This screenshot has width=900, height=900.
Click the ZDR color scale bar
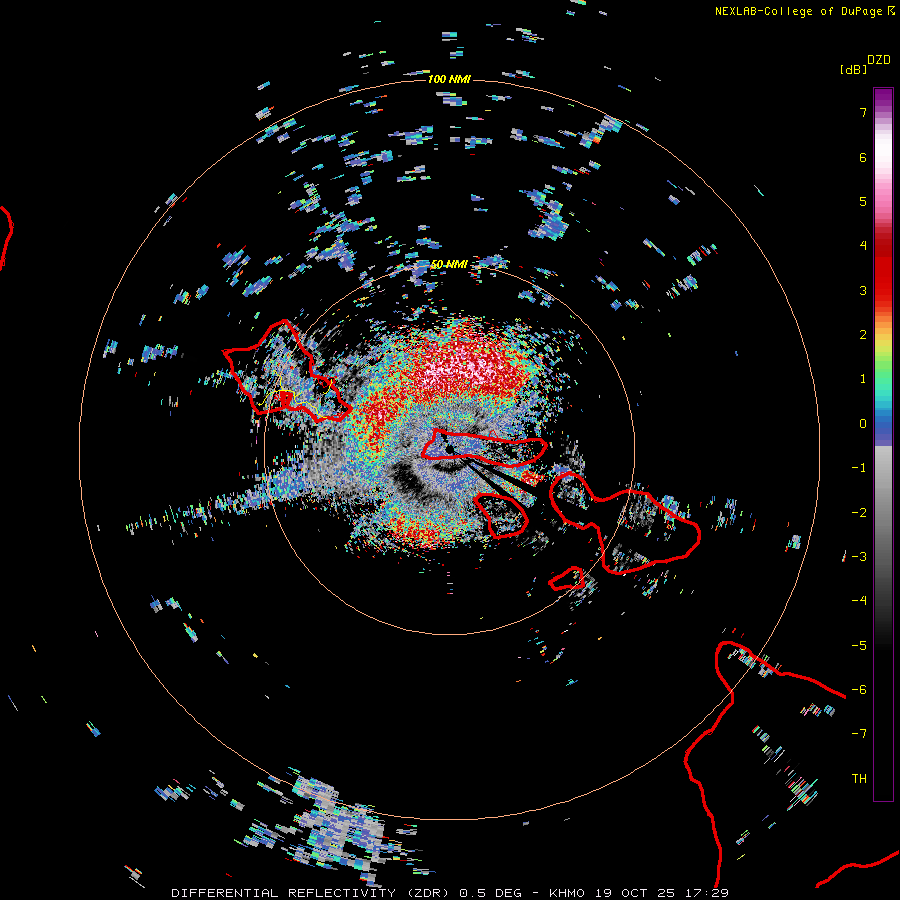[883, 444]
